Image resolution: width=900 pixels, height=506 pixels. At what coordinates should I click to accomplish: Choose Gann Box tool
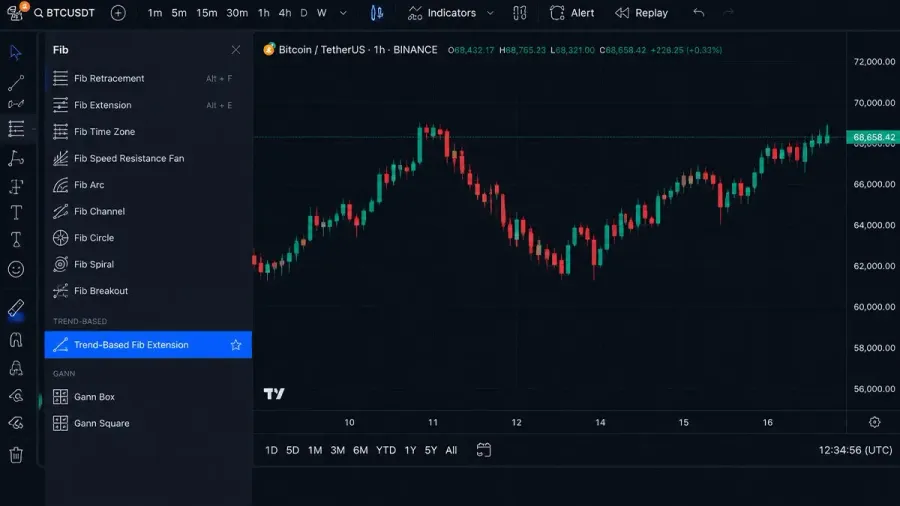tap(148, 396)
